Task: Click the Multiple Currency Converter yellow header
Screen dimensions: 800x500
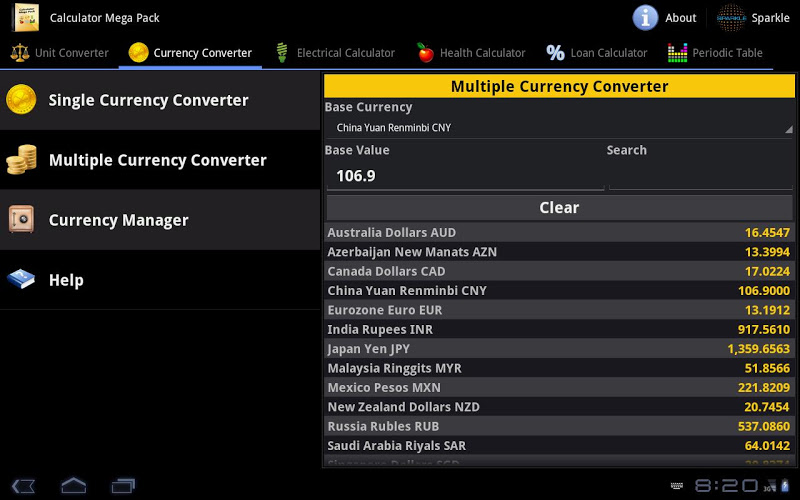Action: pos(559,86)
